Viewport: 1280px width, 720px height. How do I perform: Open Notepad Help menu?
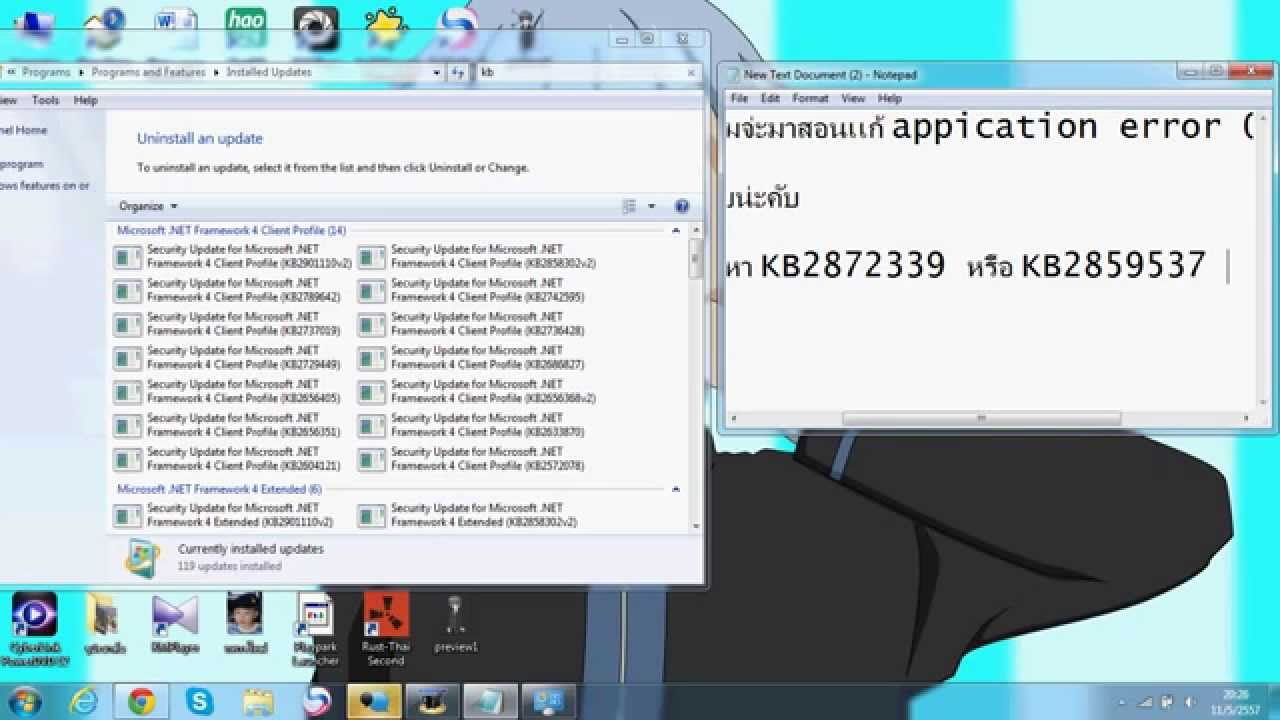890,98
